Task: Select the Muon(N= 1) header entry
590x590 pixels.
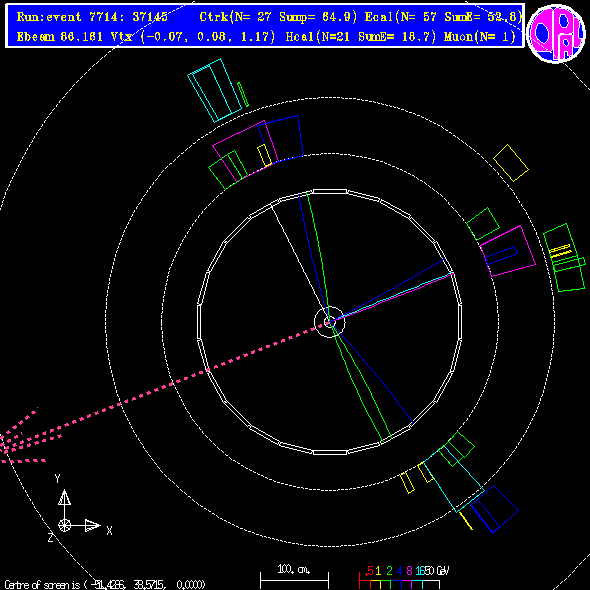Action: point(479,36)
